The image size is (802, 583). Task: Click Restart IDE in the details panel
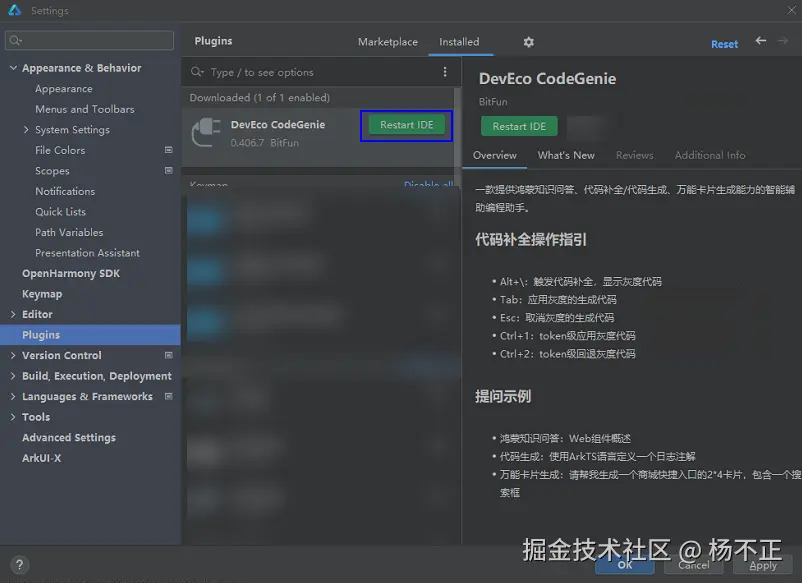click(x=519, y=126)
